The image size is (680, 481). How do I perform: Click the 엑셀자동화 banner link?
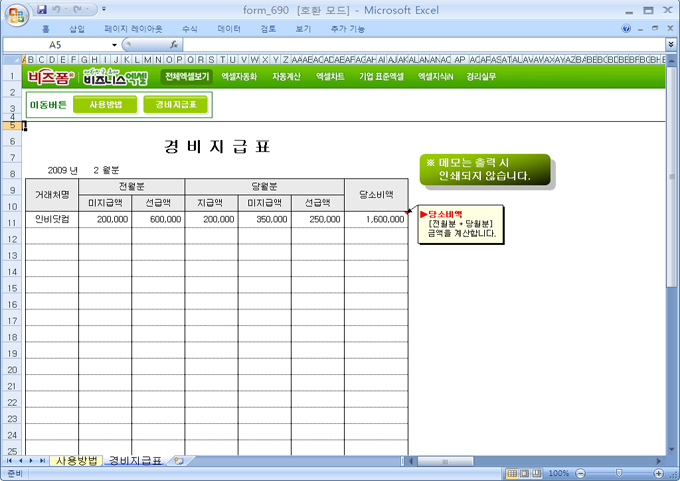click(x=239, y=77)
